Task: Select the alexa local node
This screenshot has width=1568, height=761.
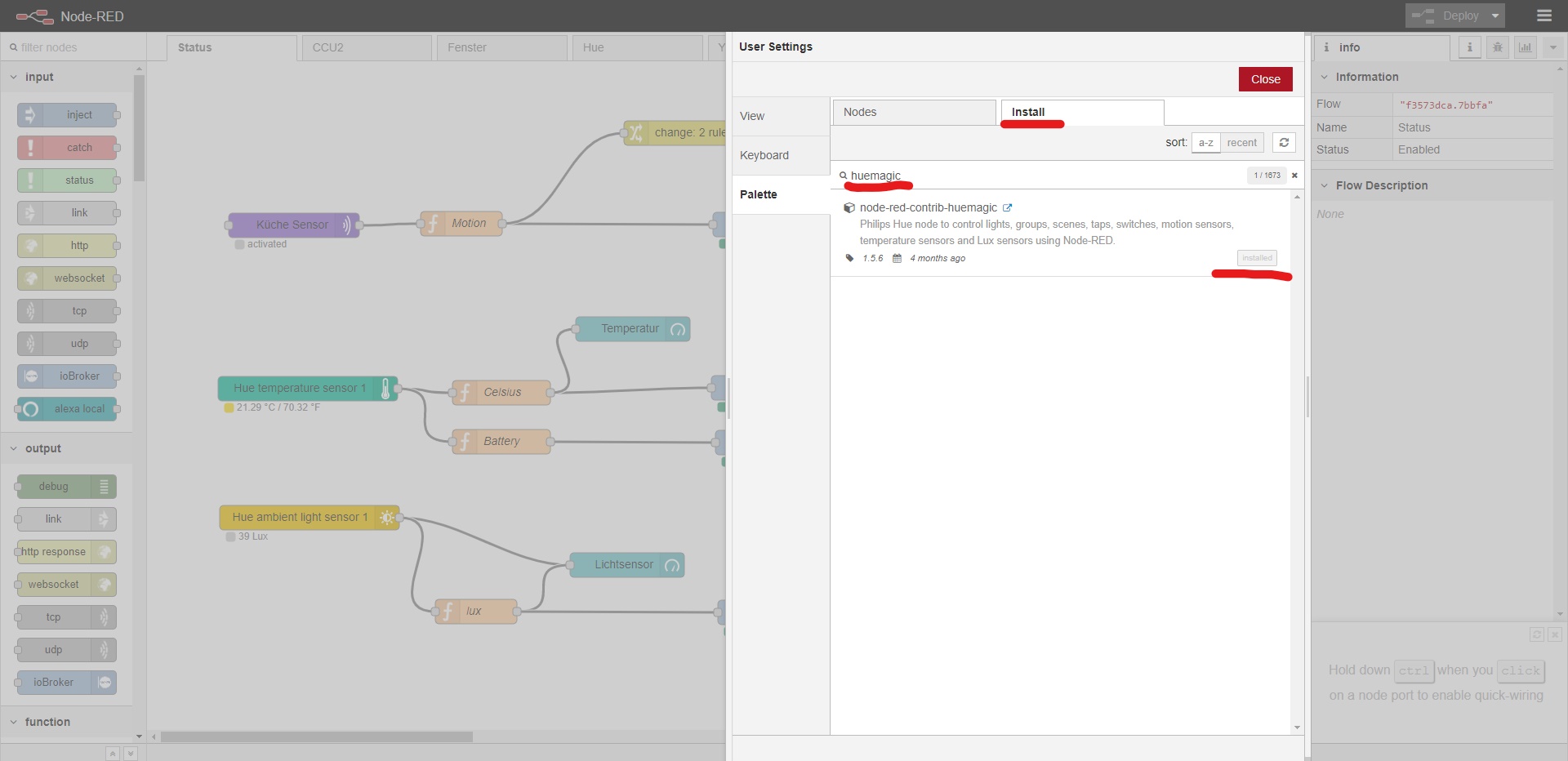Action: point(67,409)
